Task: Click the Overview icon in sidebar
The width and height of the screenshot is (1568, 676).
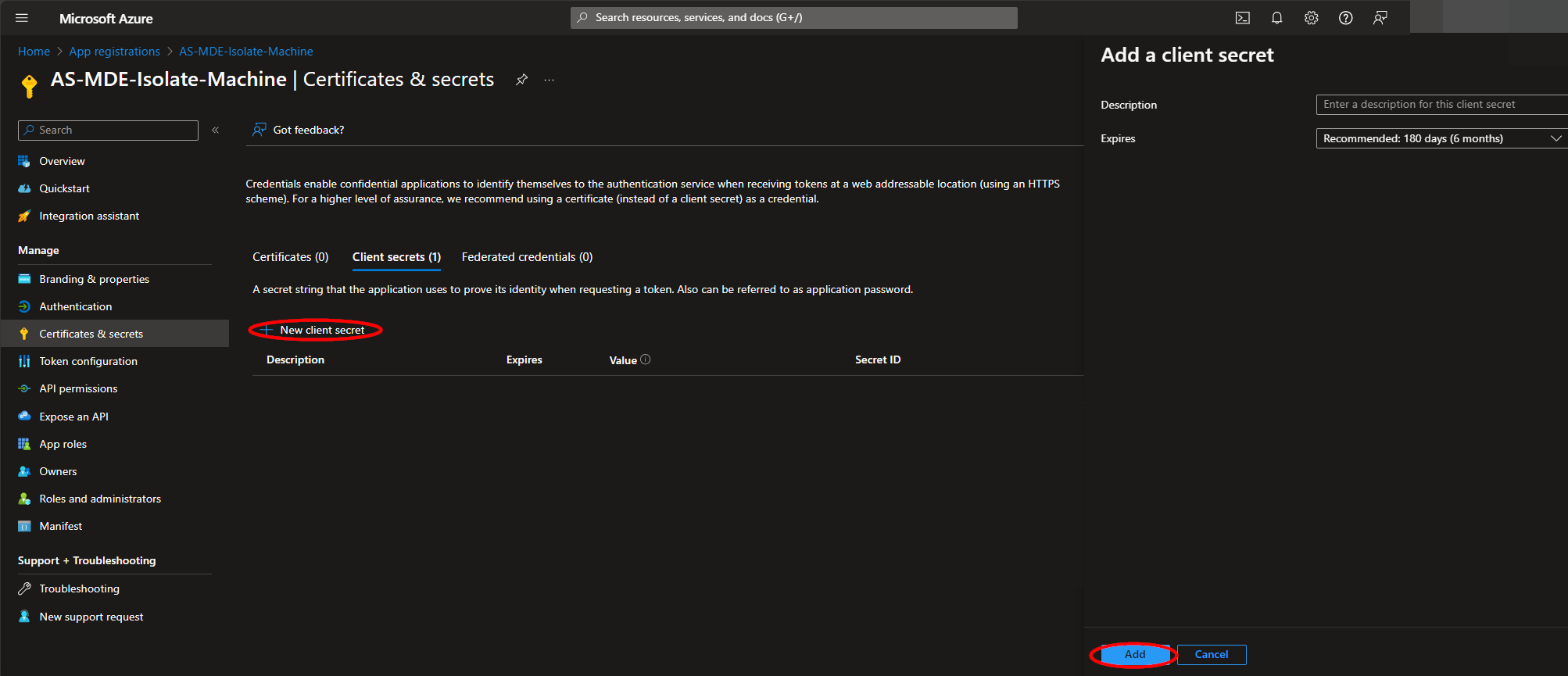Action: click(x=24, y=161)
